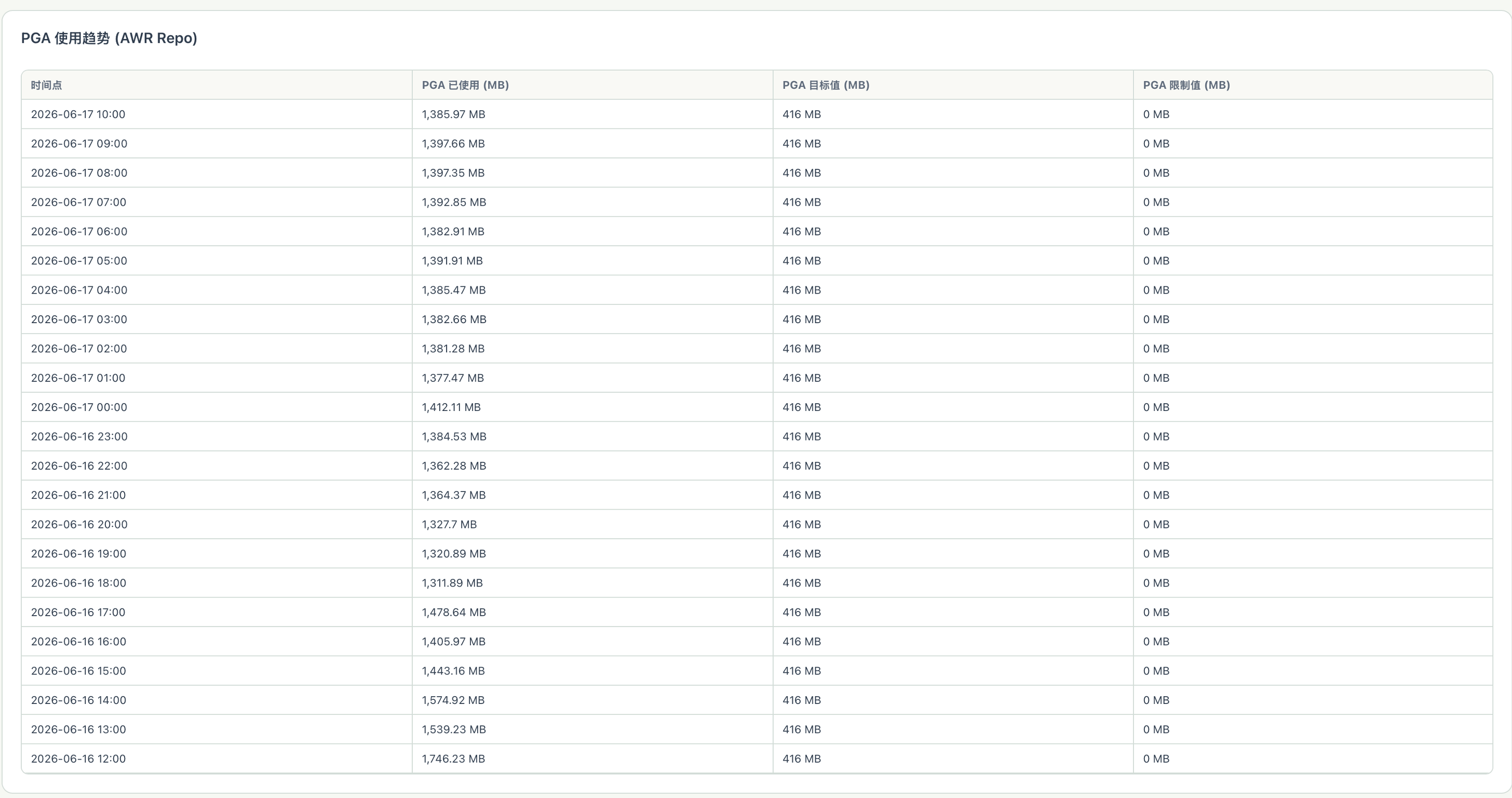The width and height of the screenshot is (1512, 798).
Task: Select the PGA 使用趋势 (AWR Repo) title
Action: coord(109,38)
